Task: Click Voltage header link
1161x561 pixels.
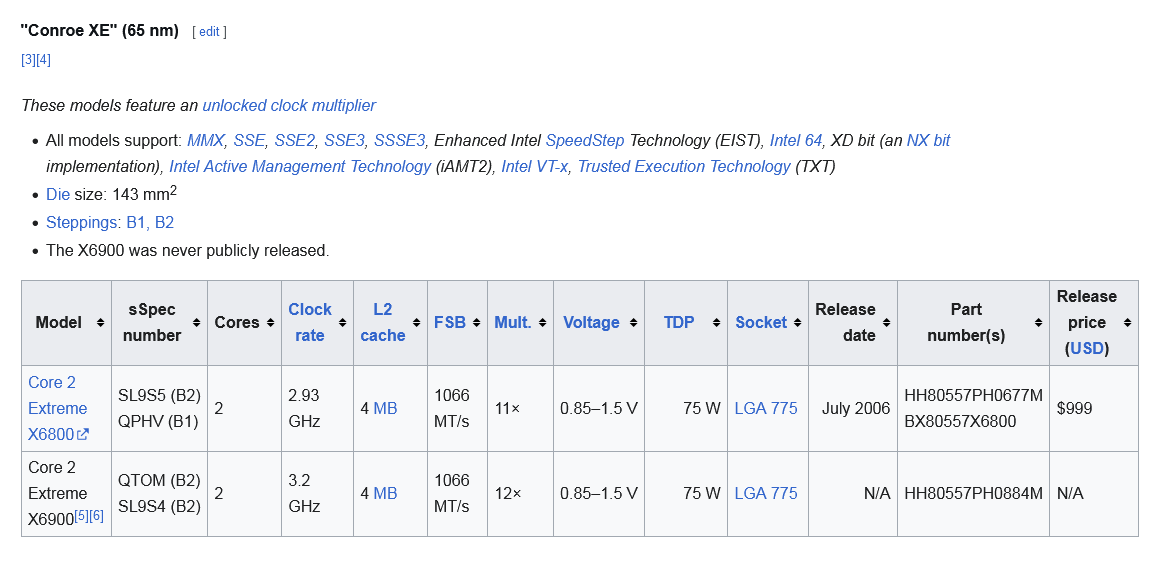Action: coord(591,323)
